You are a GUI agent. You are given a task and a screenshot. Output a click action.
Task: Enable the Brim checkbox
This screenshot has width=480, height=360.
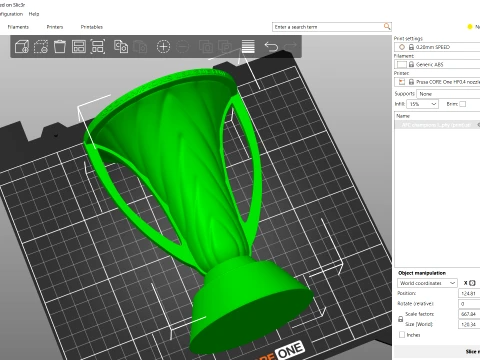coord(463,104)
